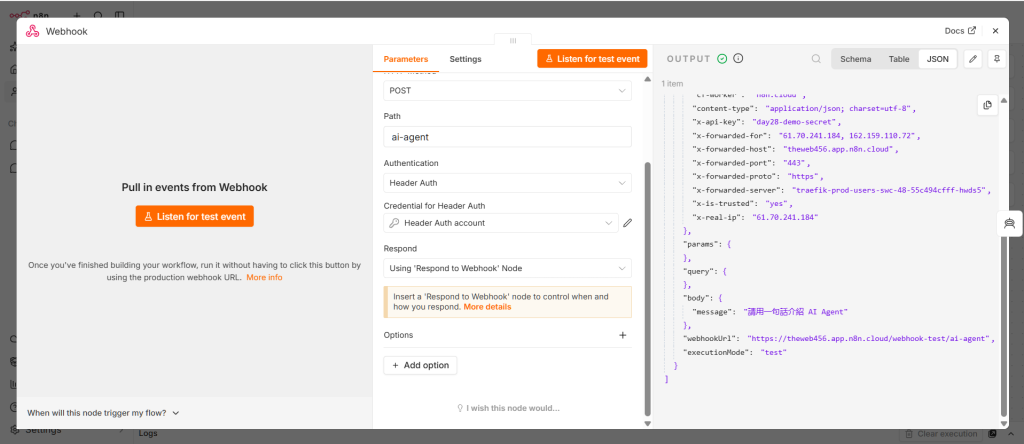Switch output view to Table
This screenshot has width=1024, height=444.
[899, 59]
